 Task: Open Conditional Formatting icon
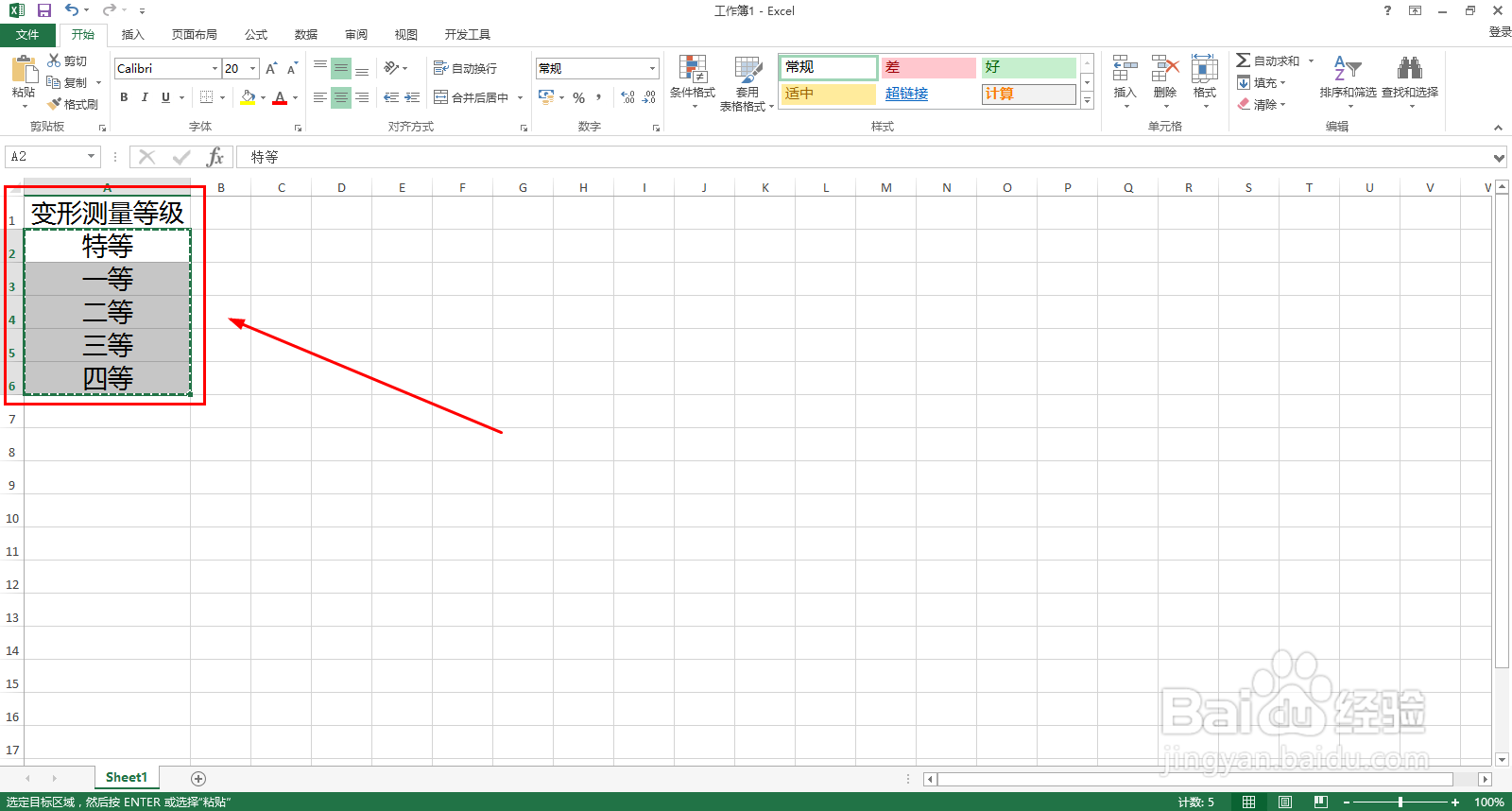click(693, 69)
